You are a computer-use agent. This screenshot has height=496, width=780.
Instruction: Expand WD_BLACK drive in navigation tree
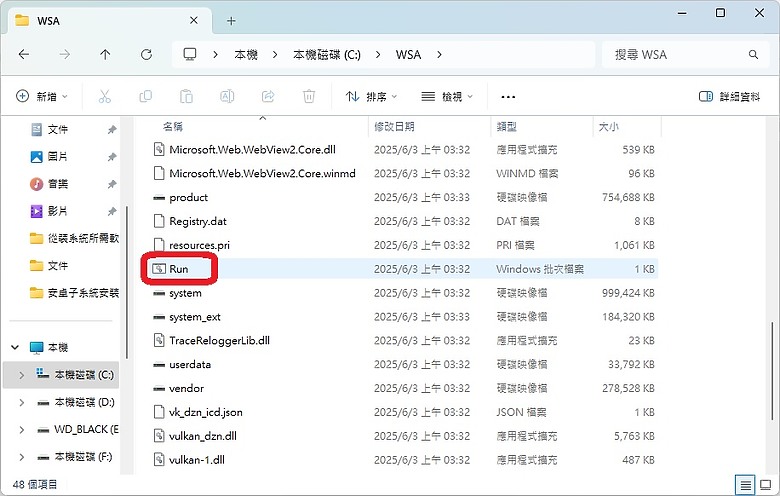tap(21, 429)
